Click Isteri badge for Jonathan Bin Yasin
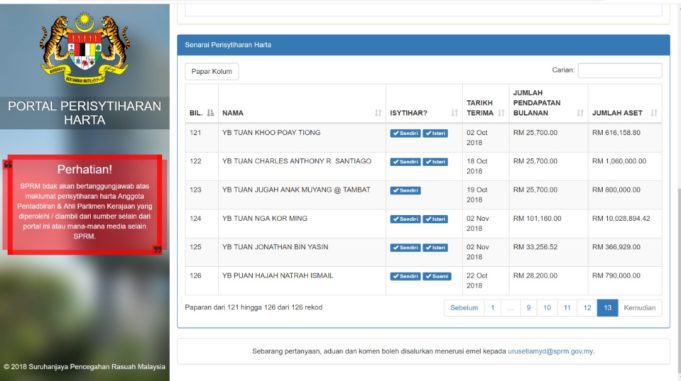Screen dimensions: 681x381 pyautogui.click(x=435, y=248)
